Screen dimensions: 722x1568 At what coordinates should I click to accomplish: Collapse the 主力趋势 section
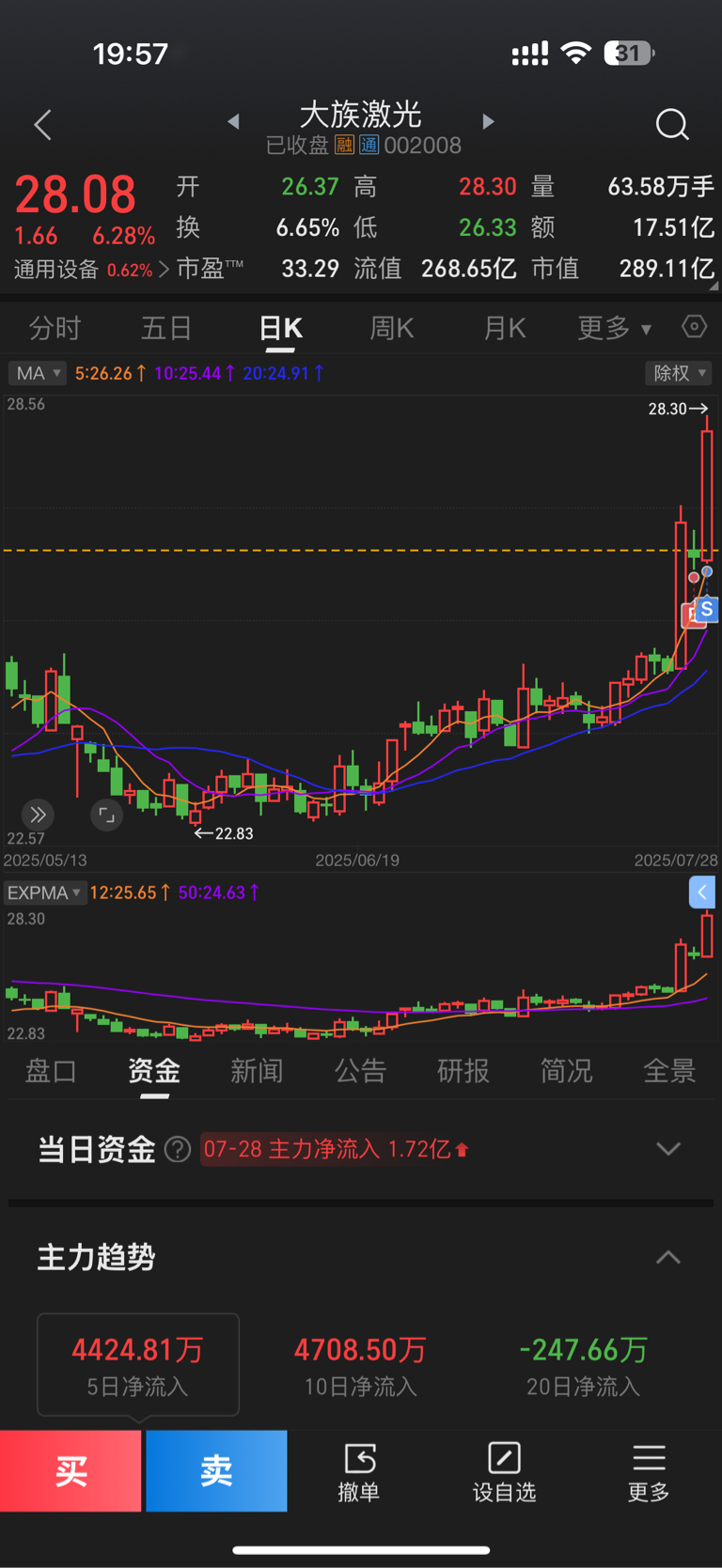pos(668,1257)
